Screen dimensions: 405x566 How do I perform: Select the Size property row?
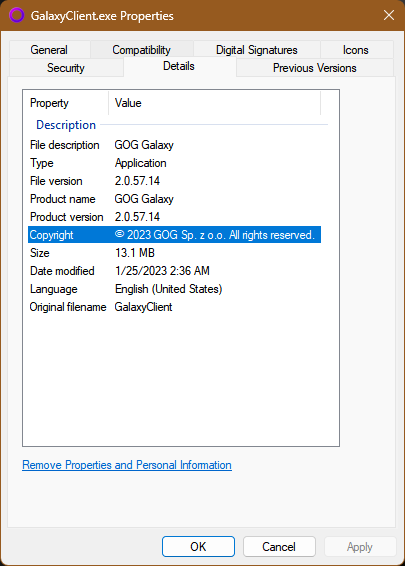pyautogui.click(x=175, y=253)
